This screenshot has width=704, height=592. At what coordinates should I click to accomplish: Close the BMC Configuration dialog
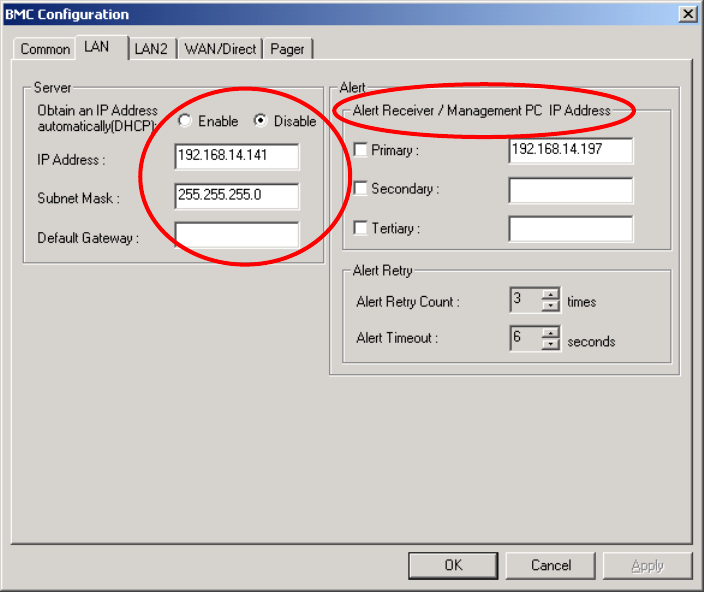click(688, 14)
